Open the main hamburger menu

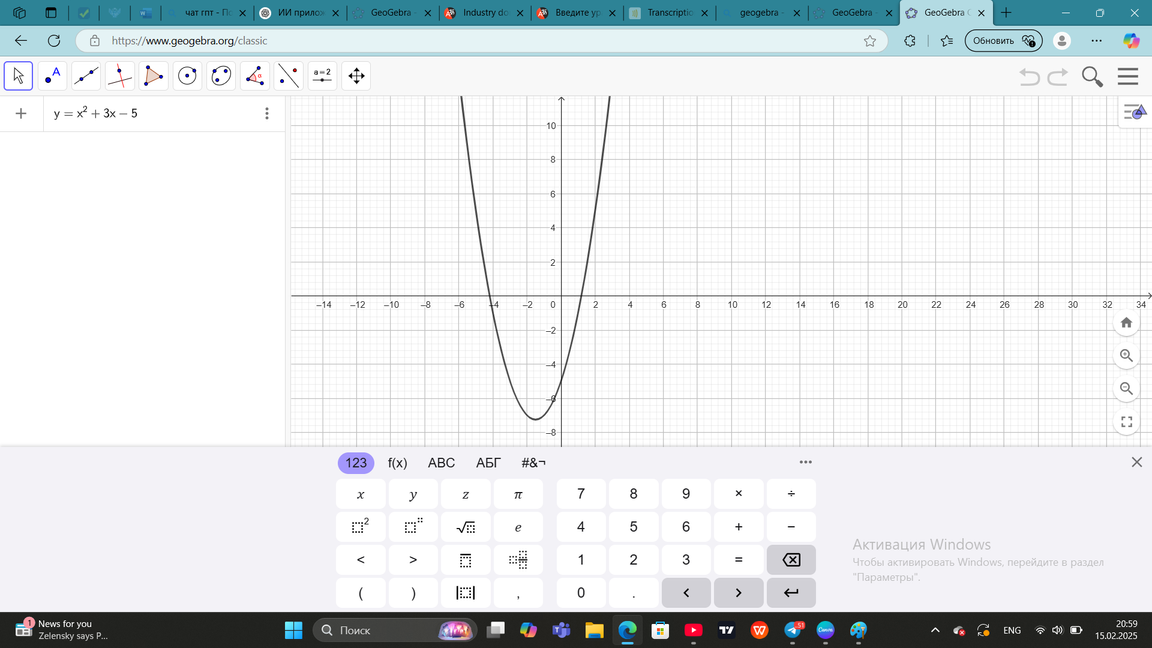(x=1128, y=77)
